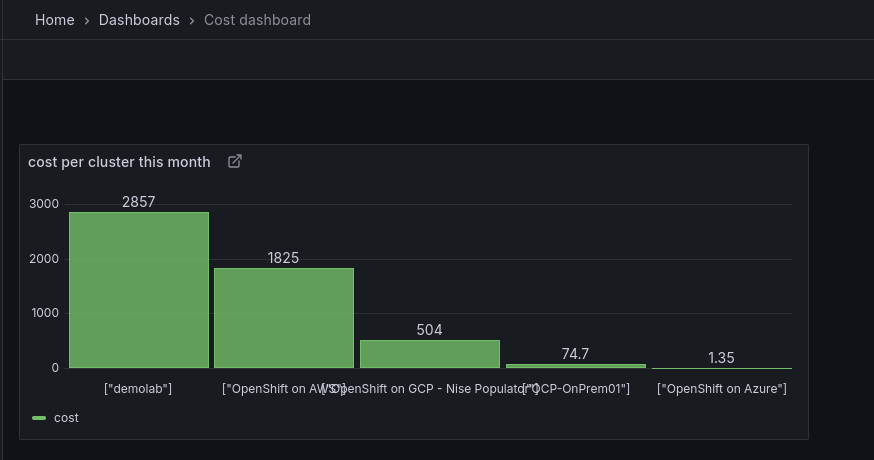Click the 1.35 value label
Screen dimensions: 874x460
point(721,358)
